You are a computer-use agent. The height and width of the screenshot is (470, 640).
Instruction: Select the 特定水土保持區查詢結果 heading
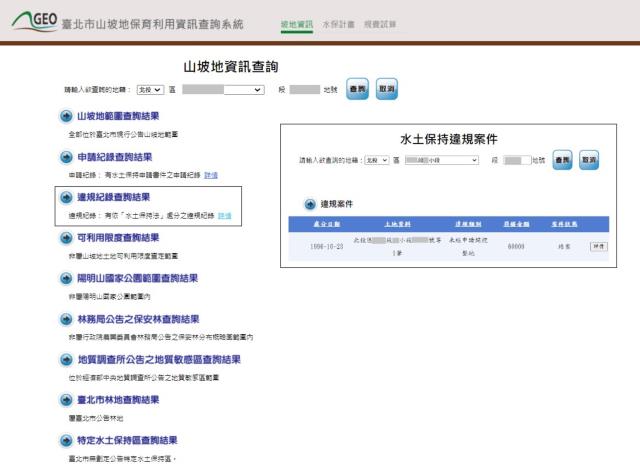pos(127,441)
